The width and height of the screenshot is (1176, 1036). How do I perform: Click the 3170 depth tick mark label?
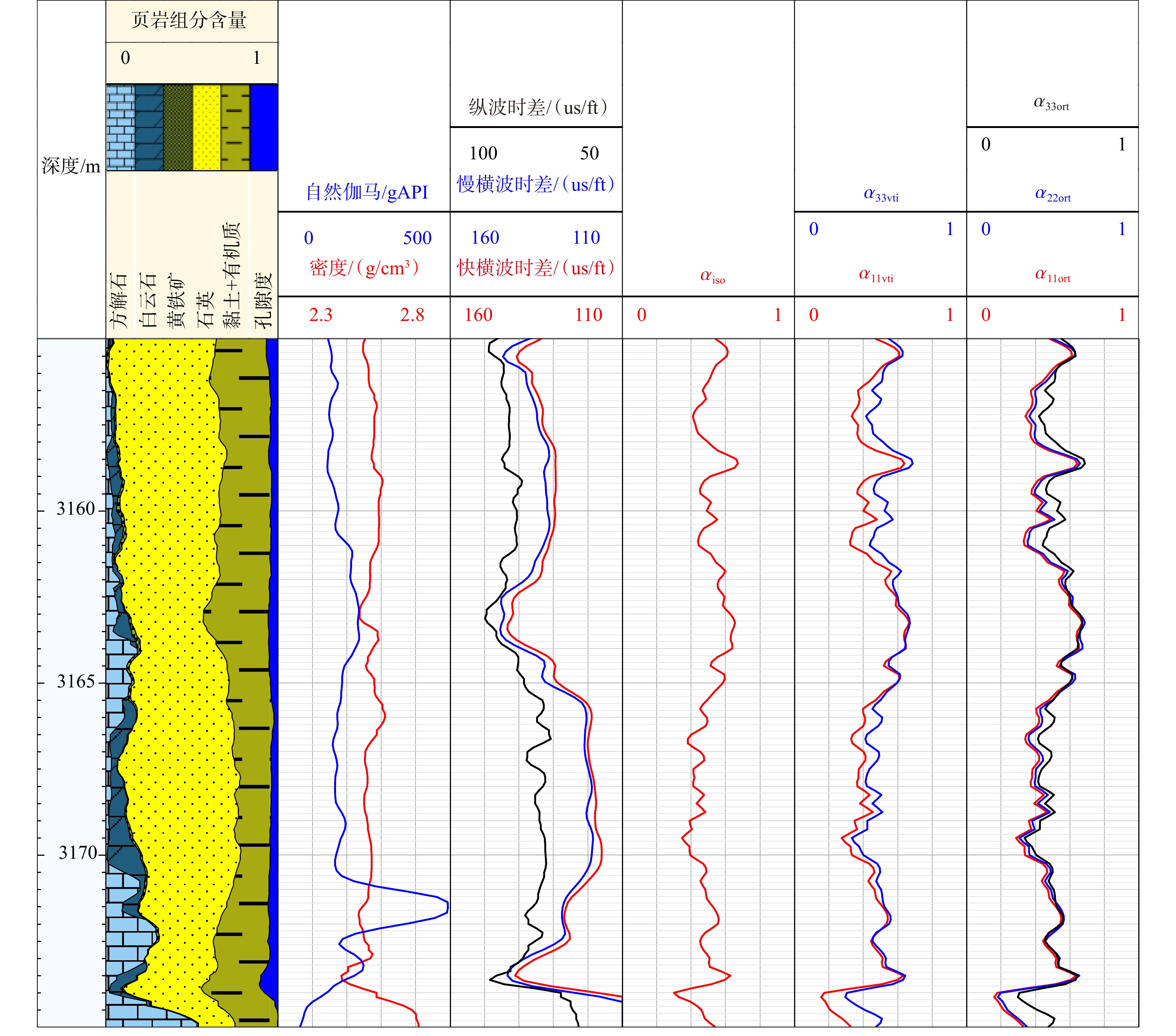tap(78, 852)
